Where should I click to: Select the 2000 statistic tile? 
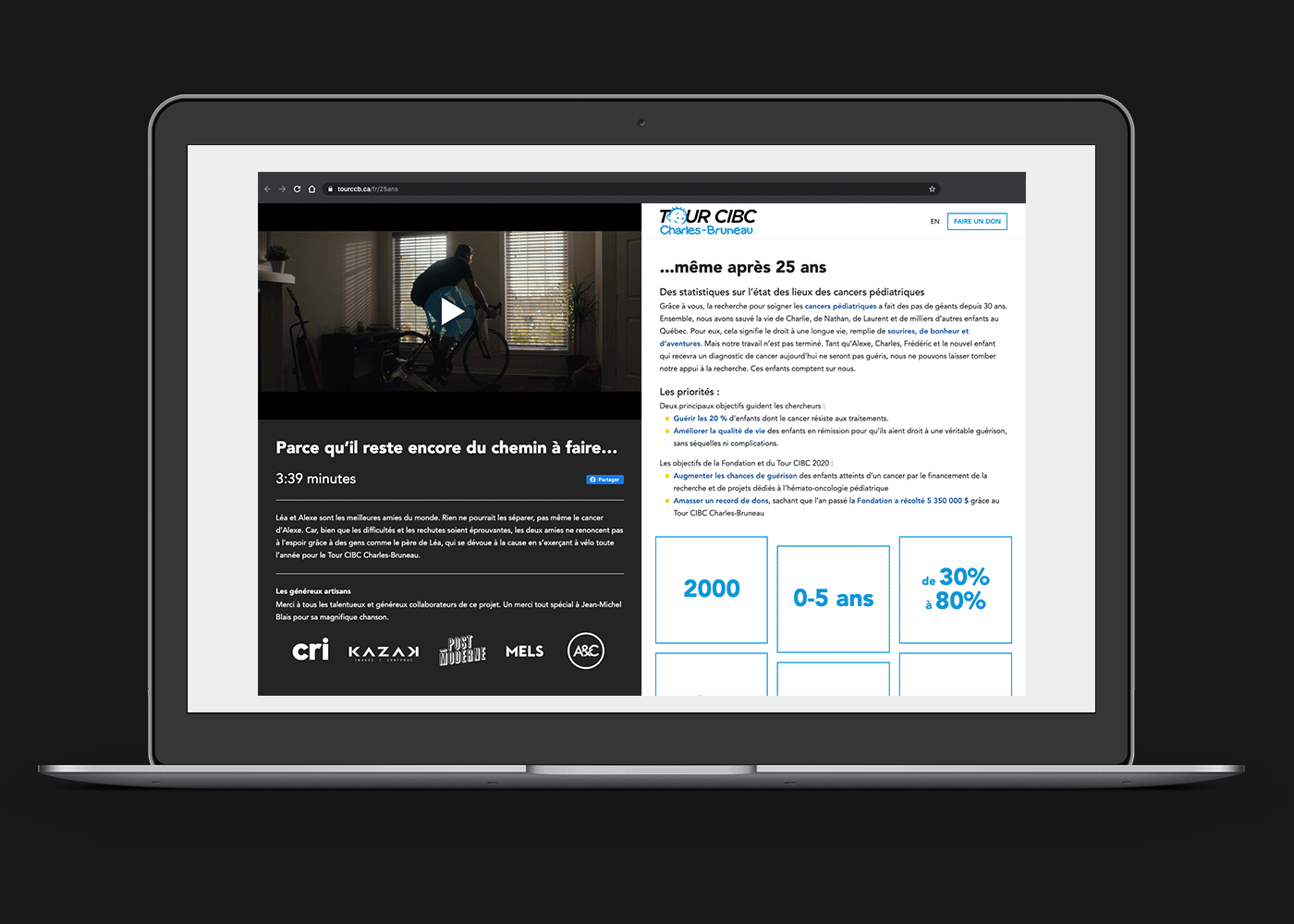pos(712,590)
